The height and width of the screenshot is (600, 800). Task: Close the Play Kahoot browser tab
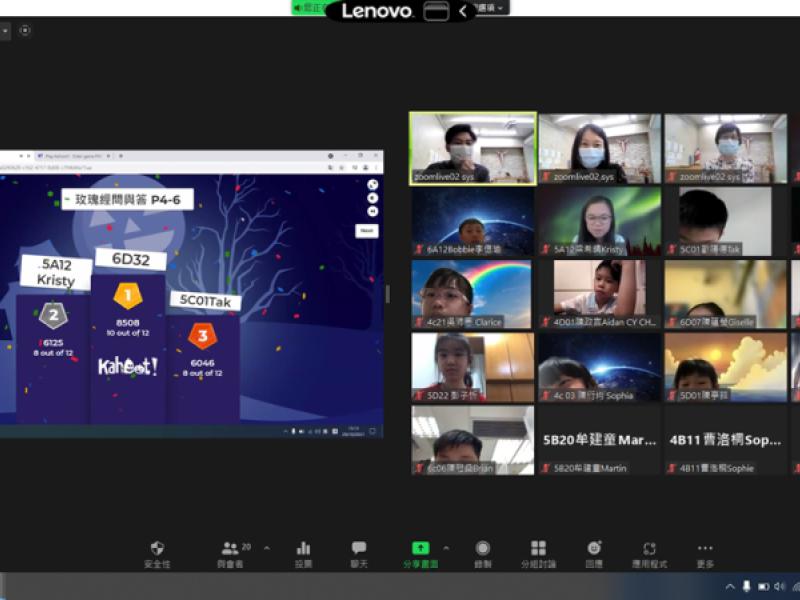tap(108, 156)
